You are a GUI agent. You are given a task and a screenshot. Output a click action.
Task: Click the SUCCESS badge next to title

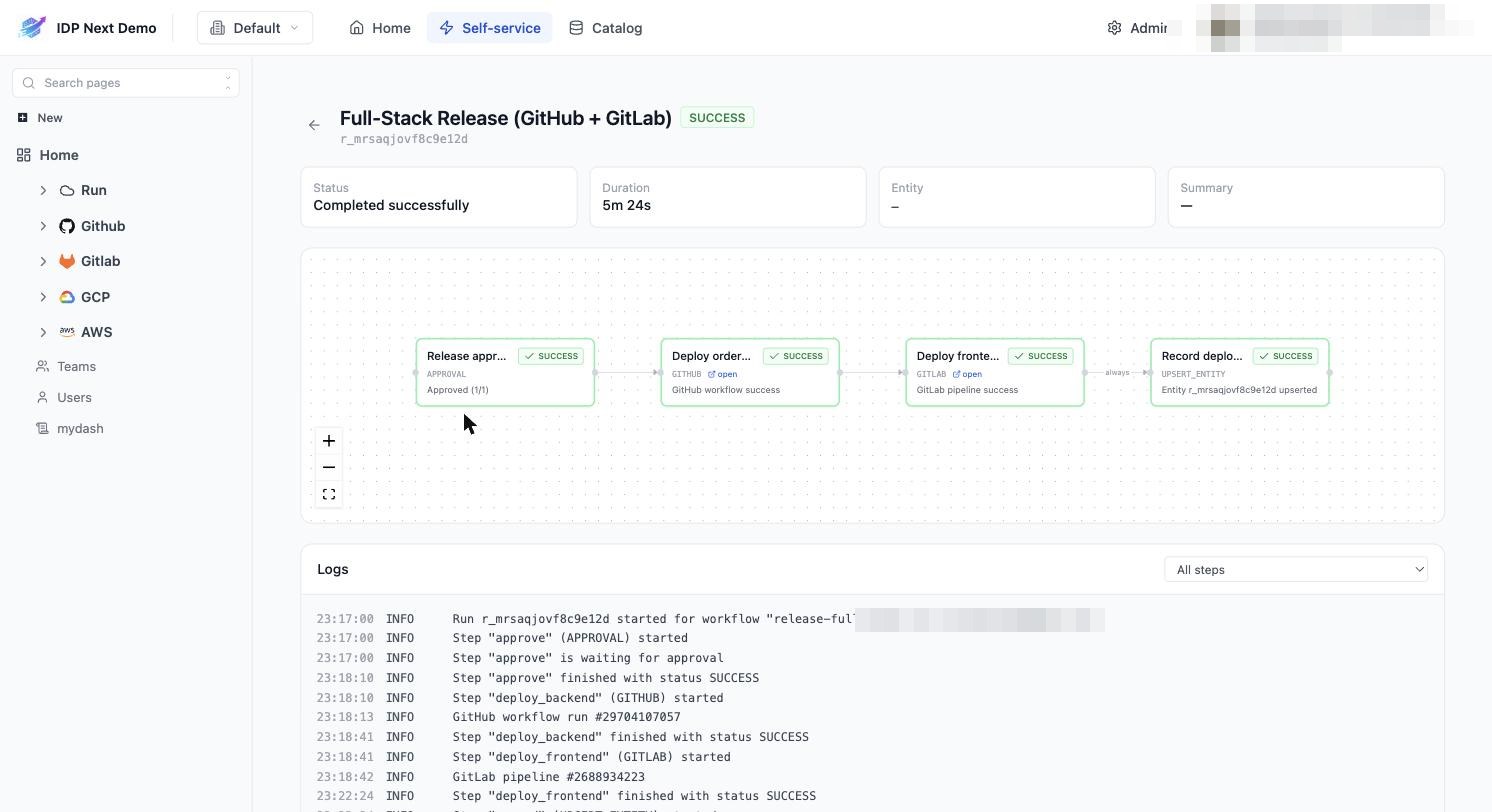717,118
